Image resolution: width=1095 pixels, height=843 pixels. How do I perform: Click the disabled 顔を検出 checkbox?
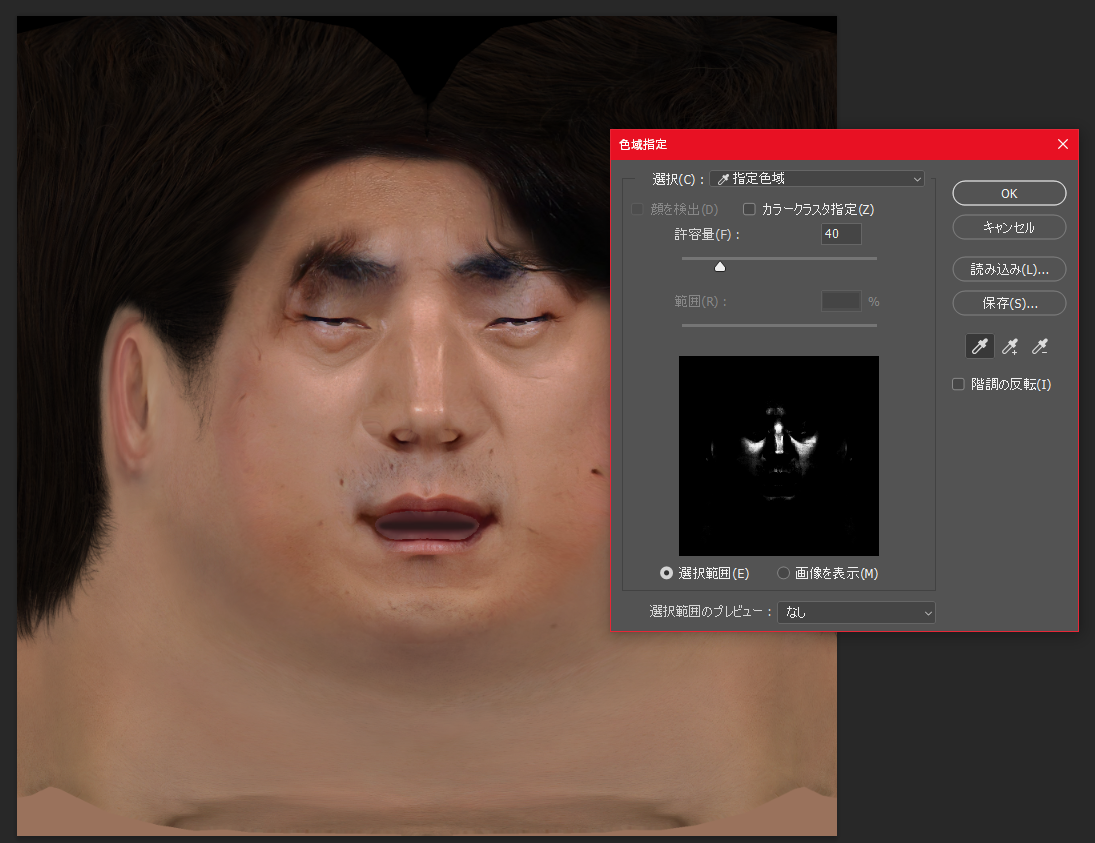(x=637, y=209)
